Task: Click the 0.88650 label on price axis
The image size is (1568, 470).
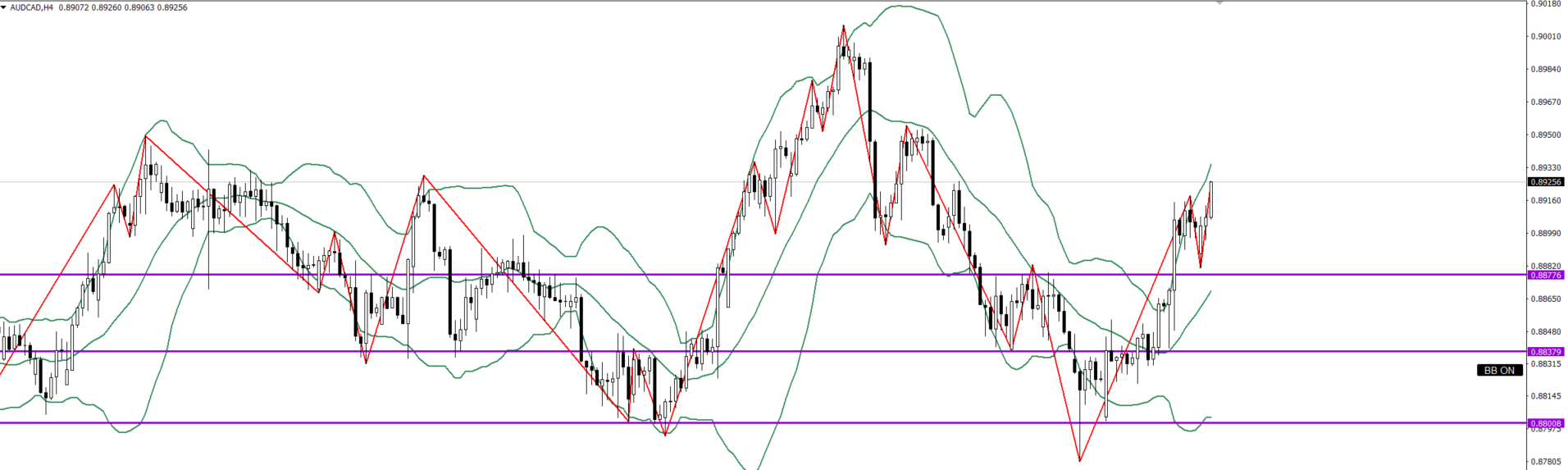Action: [x=1546, y=299]
